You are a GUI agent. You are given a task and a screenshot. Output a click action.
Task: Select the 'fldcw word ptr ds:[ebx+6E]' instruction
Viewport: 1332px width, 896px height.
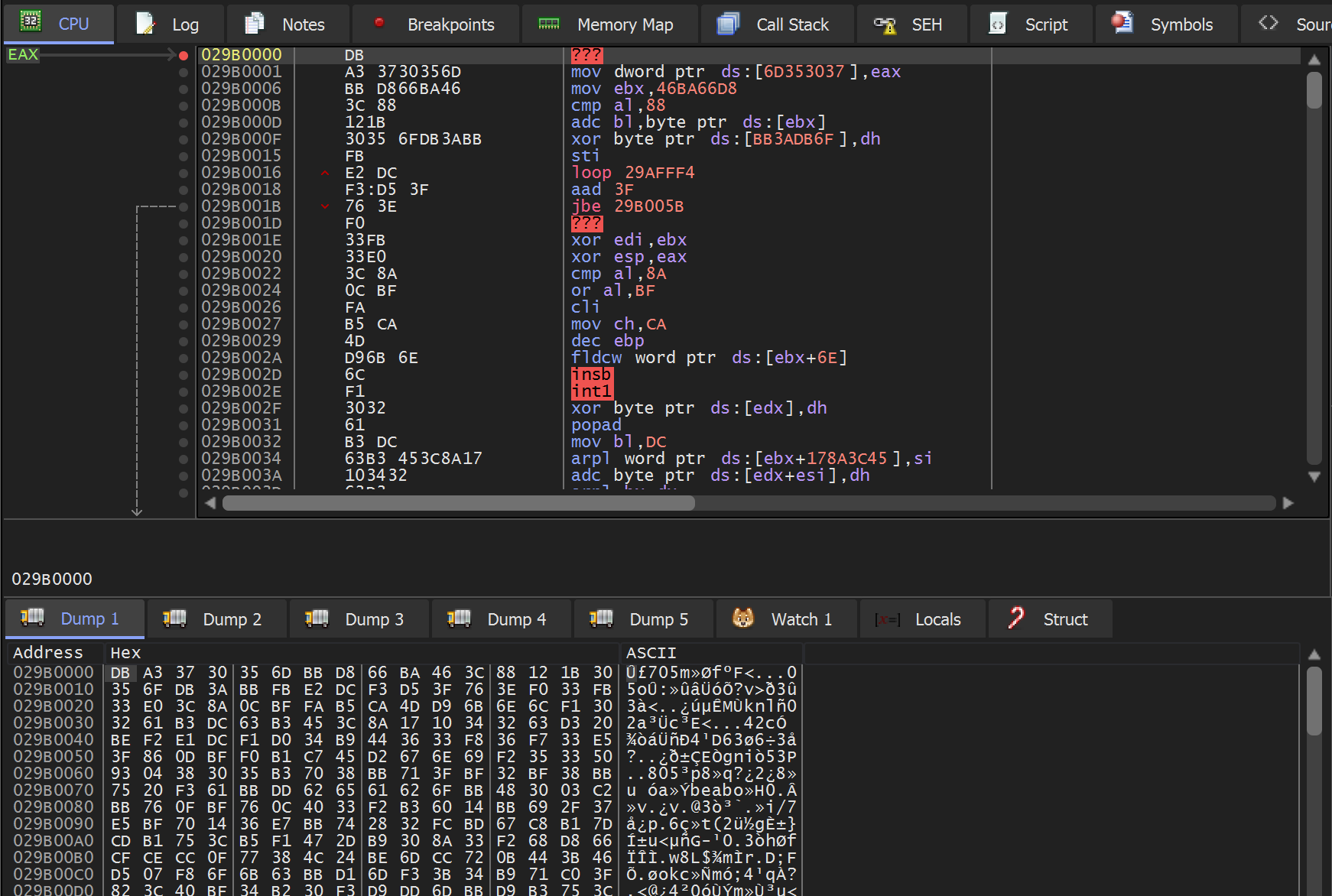709,358
